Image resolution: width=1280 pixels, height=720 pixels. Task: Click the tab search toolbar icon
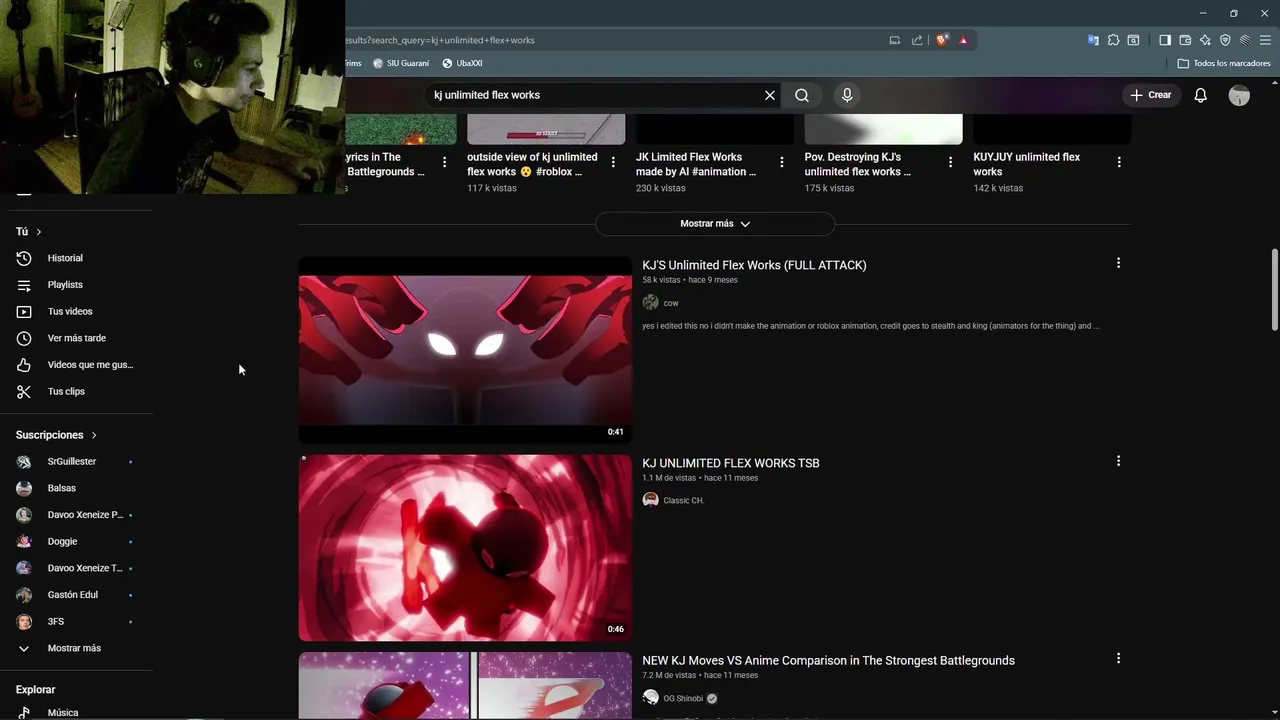point(1133,40)
